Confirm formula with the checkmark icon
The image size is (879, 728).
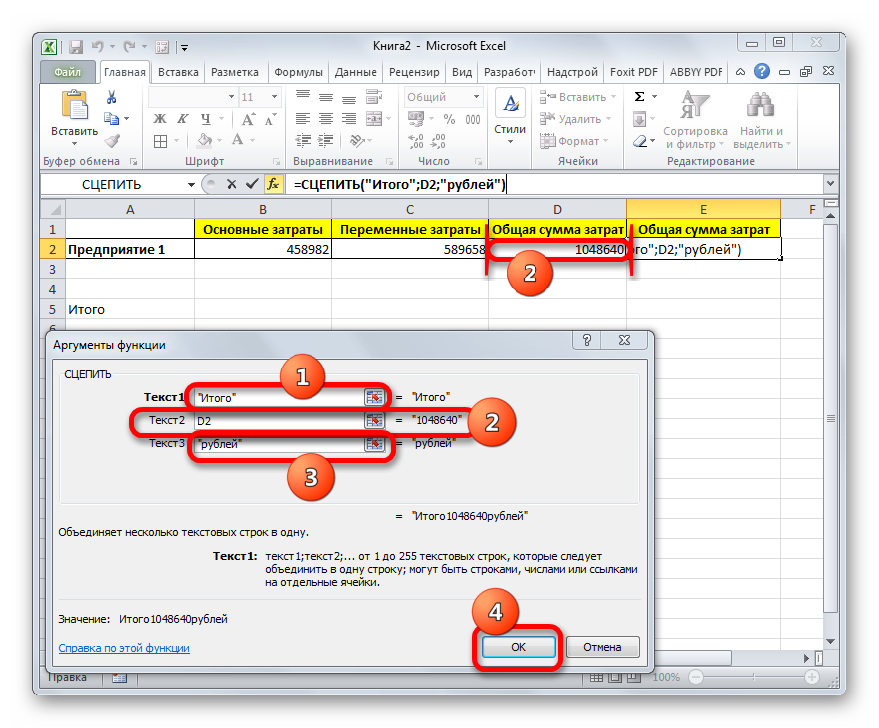(x=250, y=184)
